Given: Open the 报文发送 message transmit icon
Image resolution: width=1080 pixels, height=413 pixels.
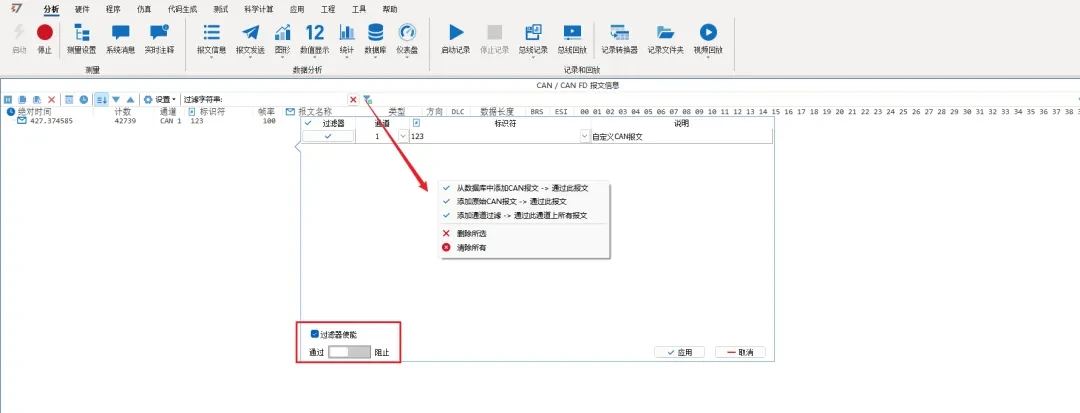Looking at the screenshot, I should (x=250, y=32).
